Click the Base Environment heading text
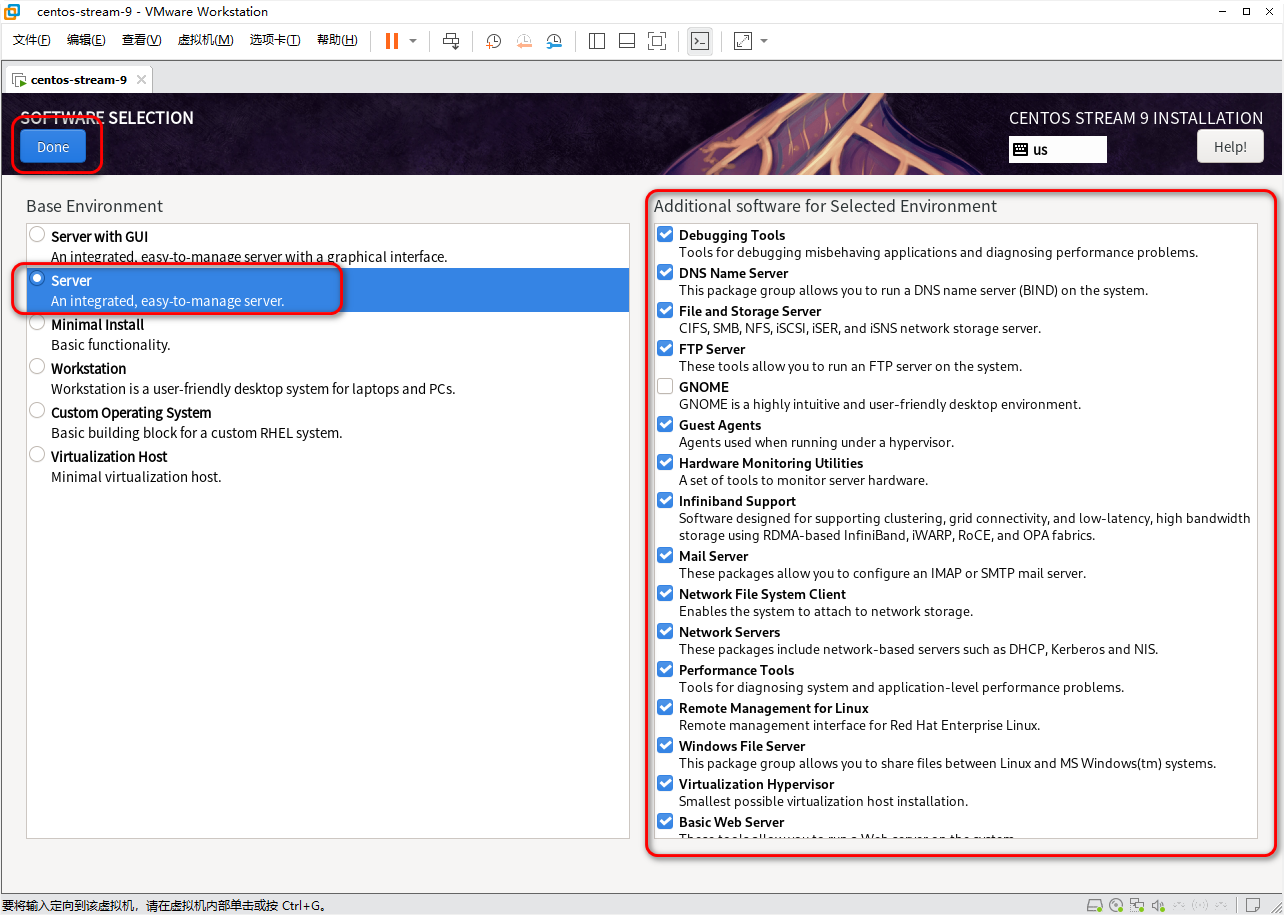 coord(94,206)
